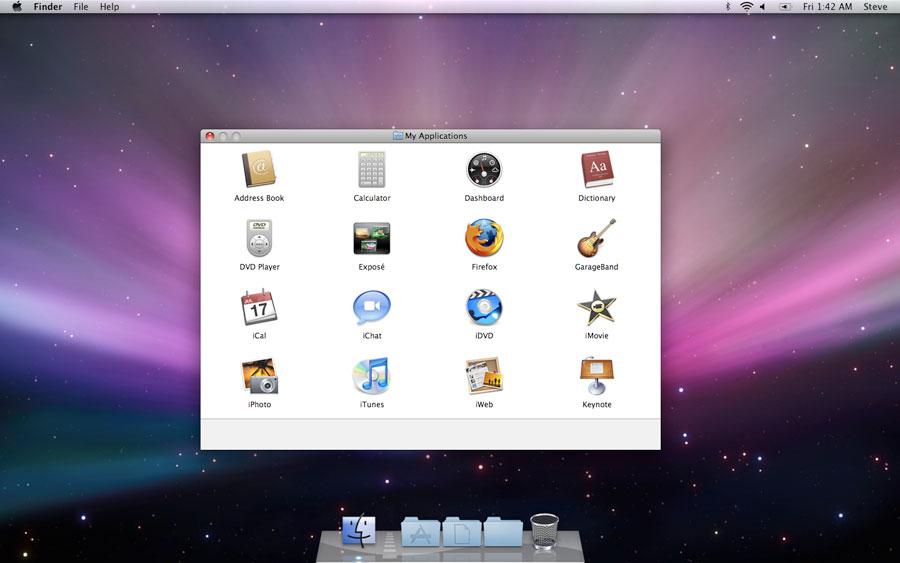This screenshot has height=563, width=900.
Task: Select the 'iPhoto' label text
Action: point(259,405)
